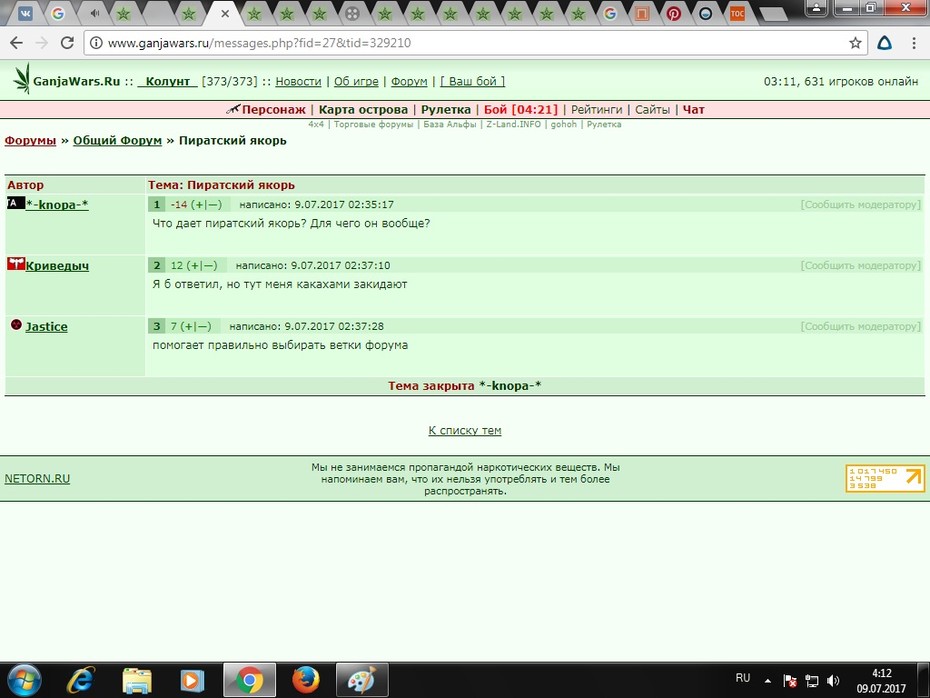Viewport: 930px width, 698px height.
Task: Switch to Paint in the taskbar
Action: (x=362, y=680)
